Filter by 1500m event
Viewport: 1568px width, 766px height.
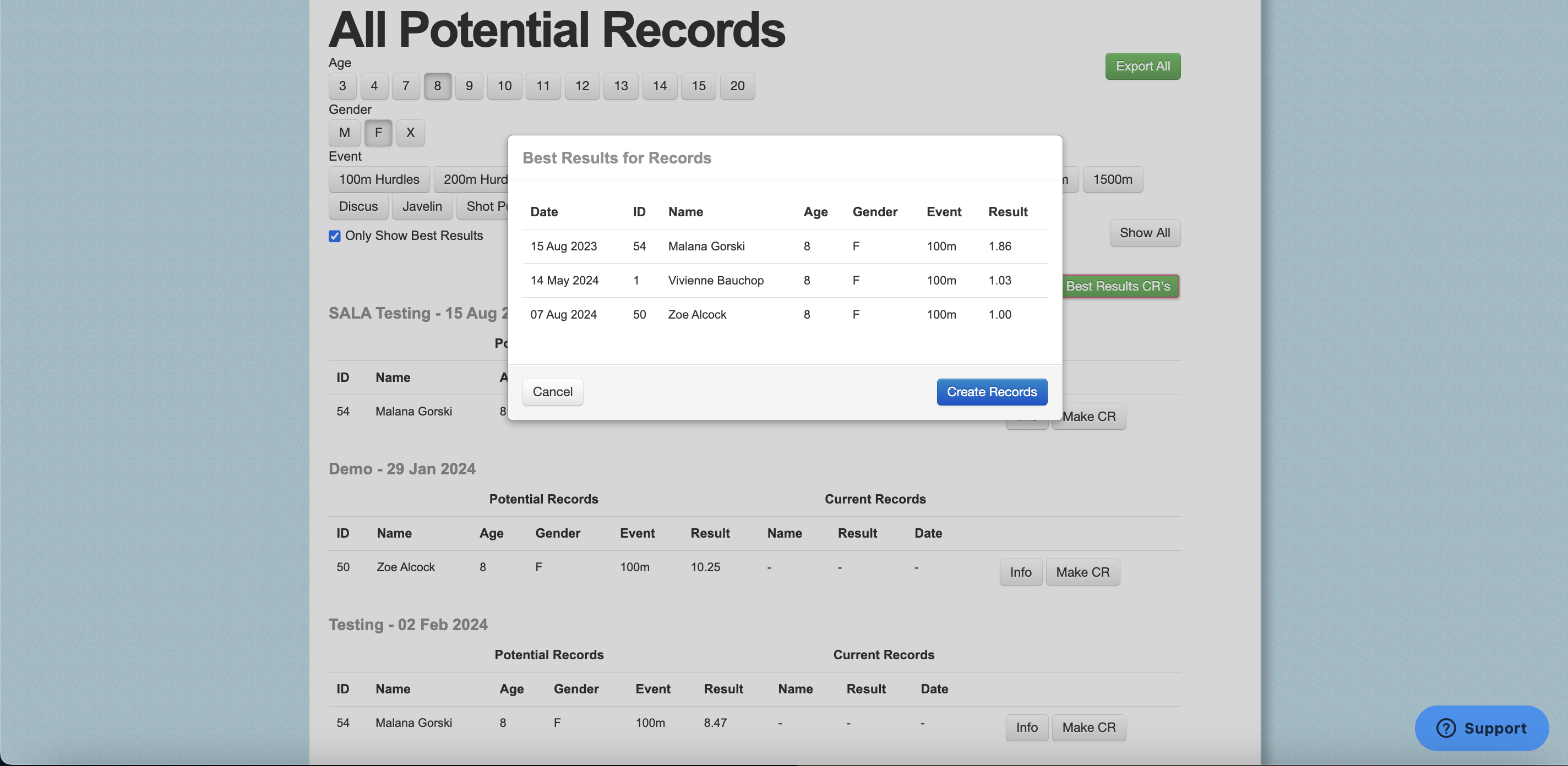coord(1113,179)
